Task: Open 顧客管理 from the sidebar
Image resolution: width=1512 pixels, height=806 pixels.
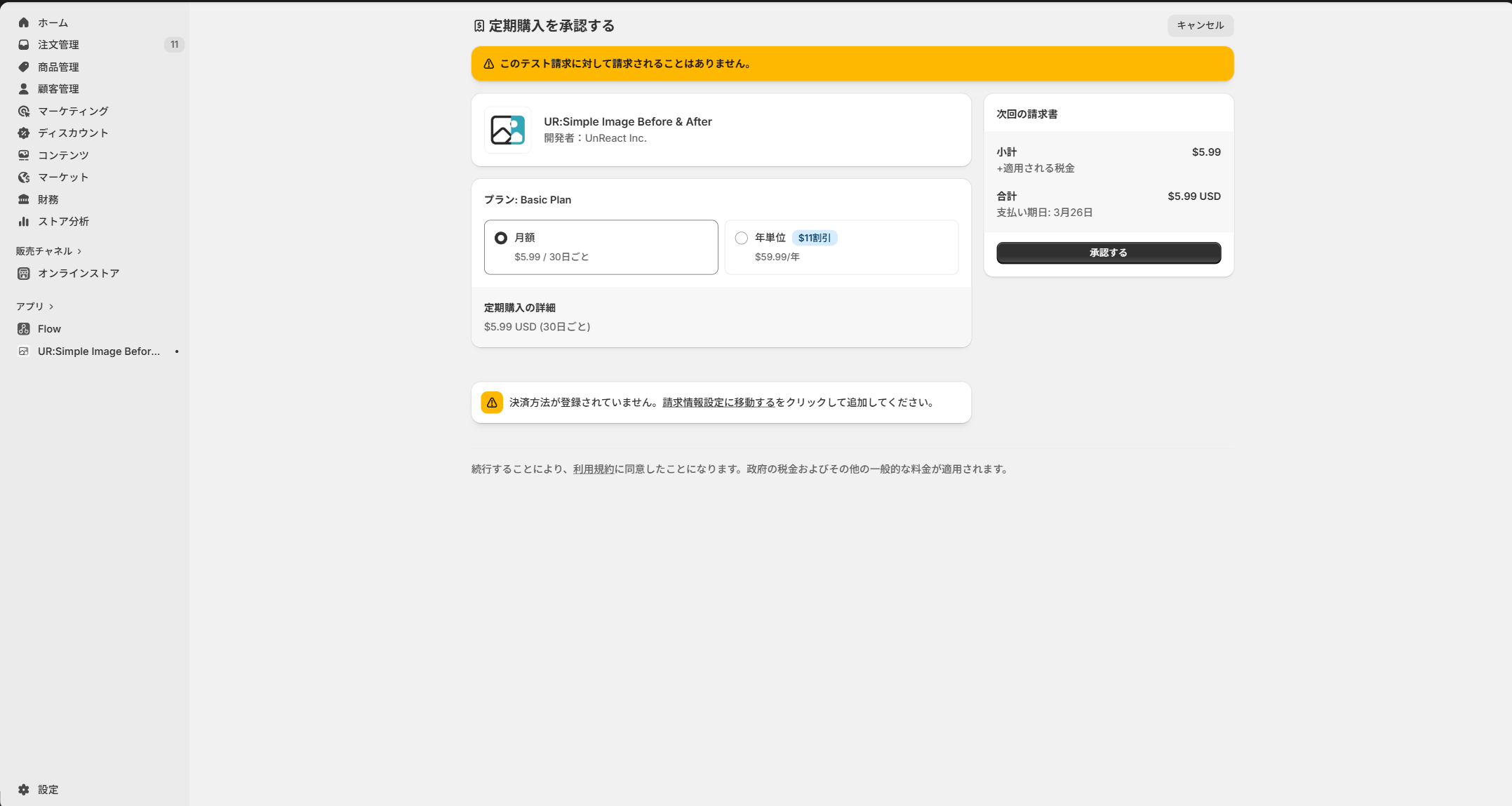Action: (x=60, y=88)
